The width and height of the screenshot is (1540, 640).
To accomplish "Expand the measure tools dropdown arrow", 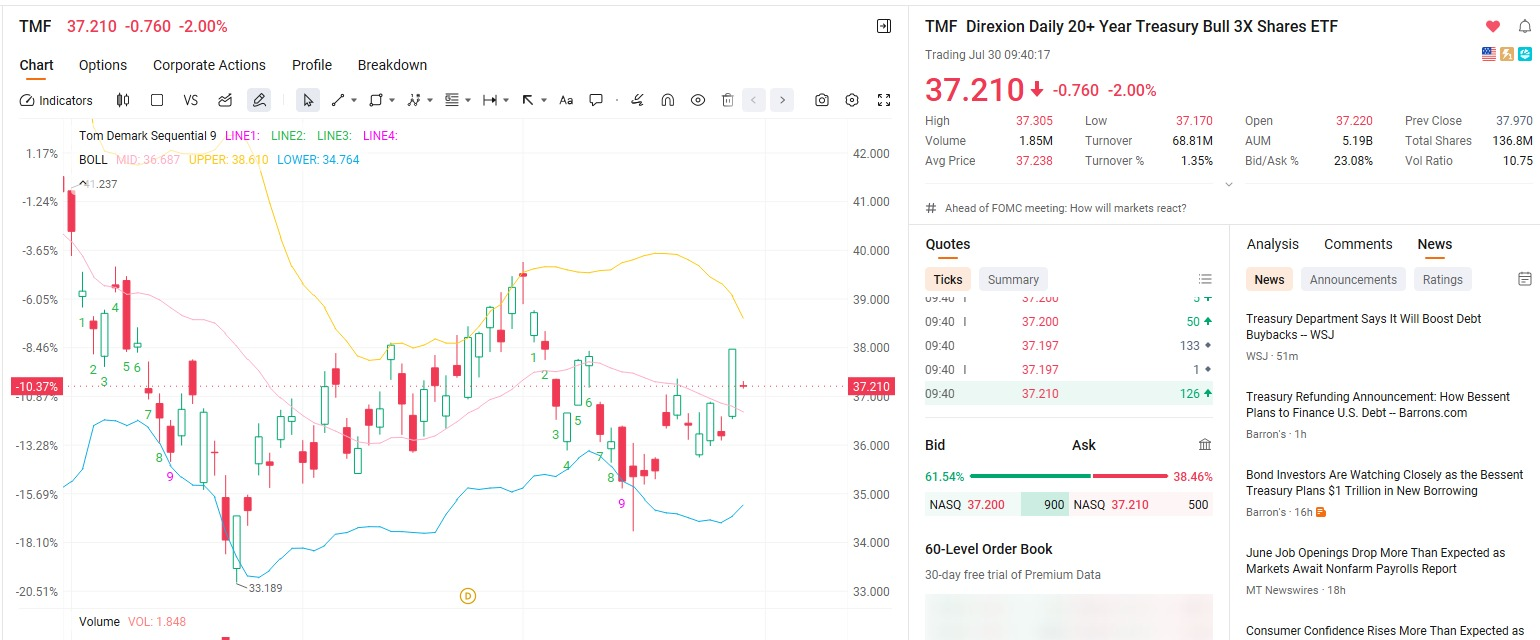I will pos(506,100).
